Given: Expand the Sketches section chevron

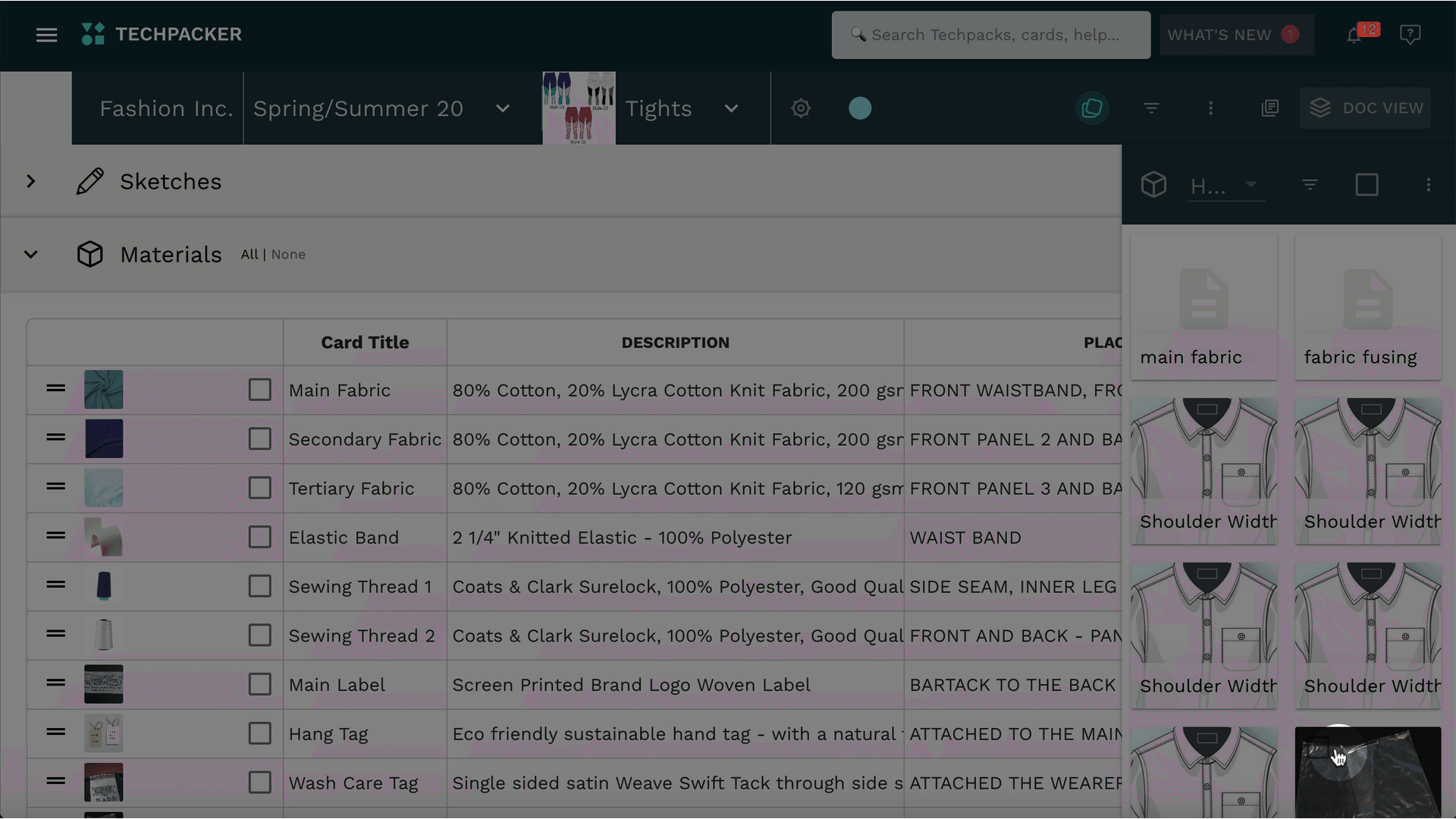Looking at the screenshot, I should click(31, 182).
